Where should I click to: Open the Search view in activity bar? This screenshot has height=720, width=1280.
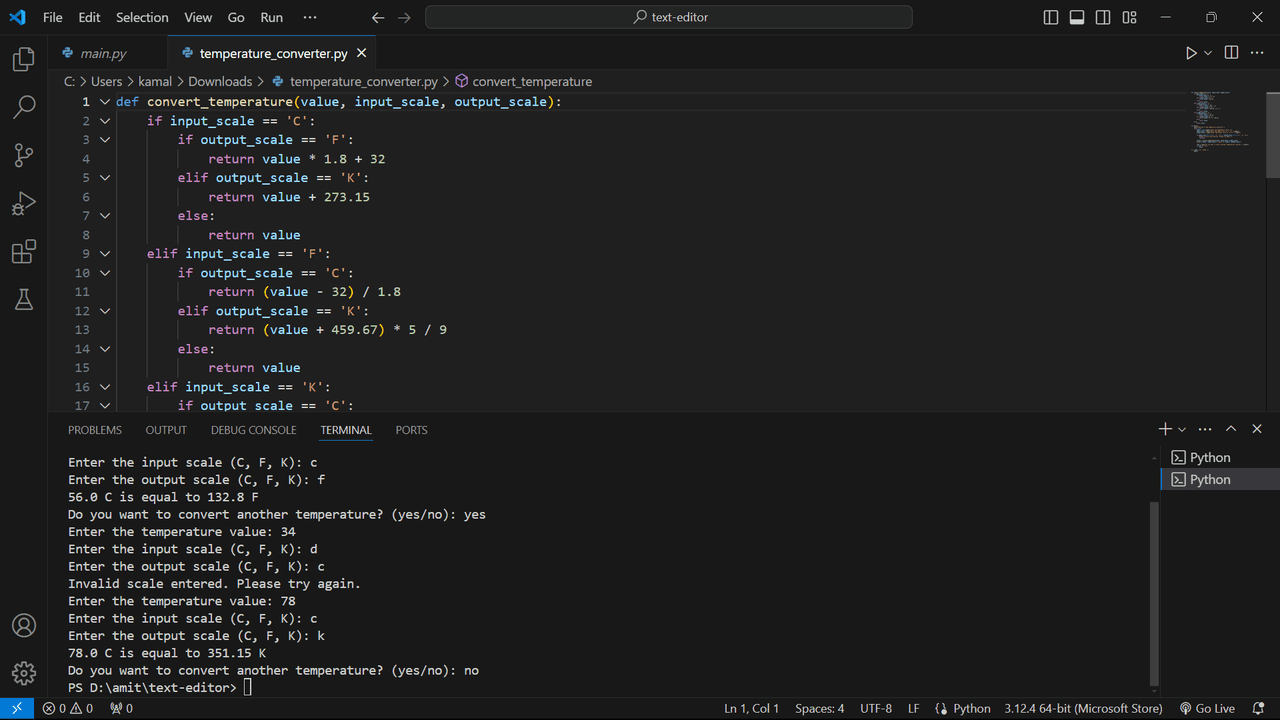click(x=24, y=107)
